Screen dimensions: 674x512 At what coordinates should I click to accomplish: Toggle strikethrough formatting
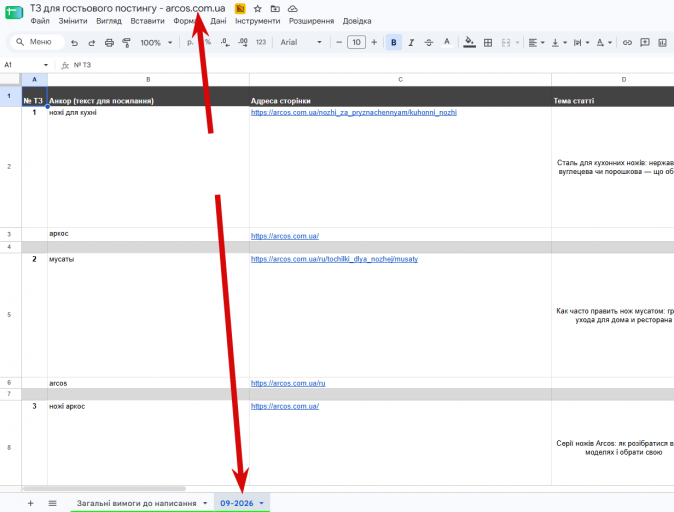click(429, 42)
